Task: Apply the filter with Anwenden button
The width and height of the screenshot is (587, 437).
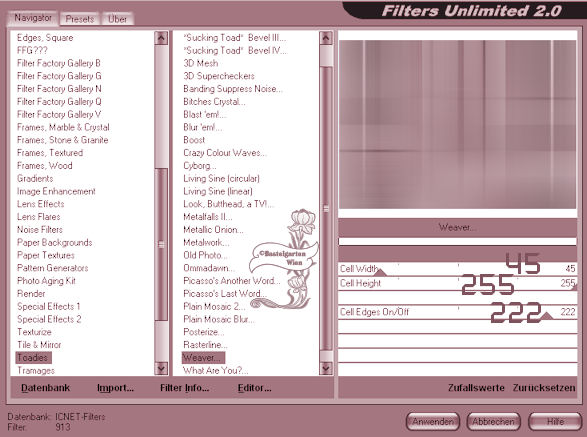Action: coord(433,422)
